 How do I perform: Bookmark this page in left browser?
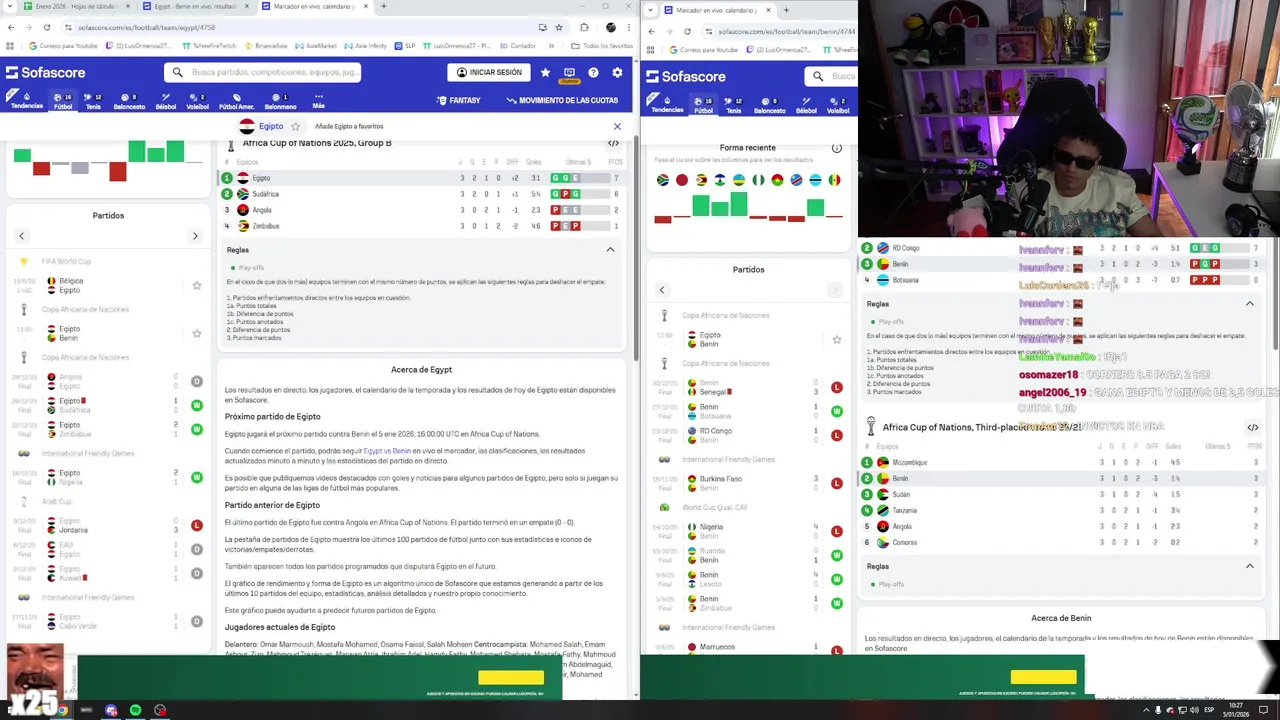point(559,27)
